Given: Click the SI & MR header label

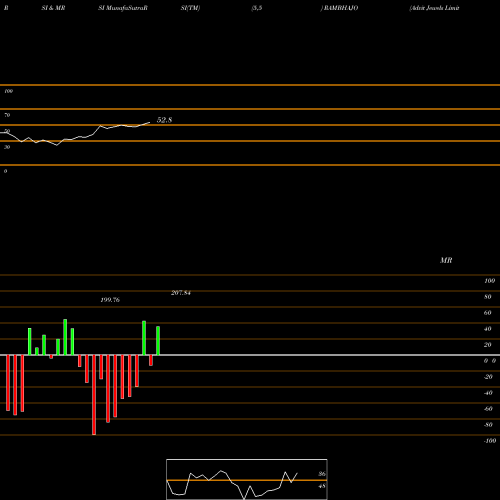Looking at the screenshot, I should 53,8.
